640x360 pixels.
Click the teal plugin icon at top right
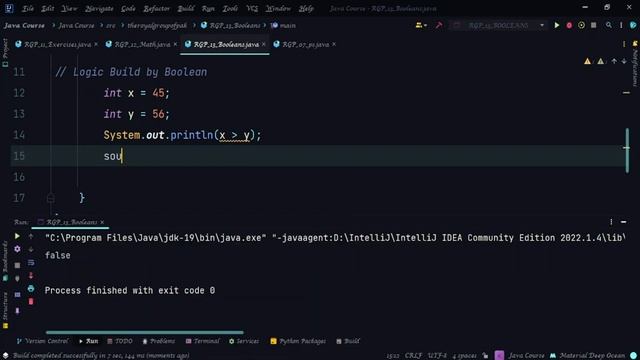pos(633,25)
